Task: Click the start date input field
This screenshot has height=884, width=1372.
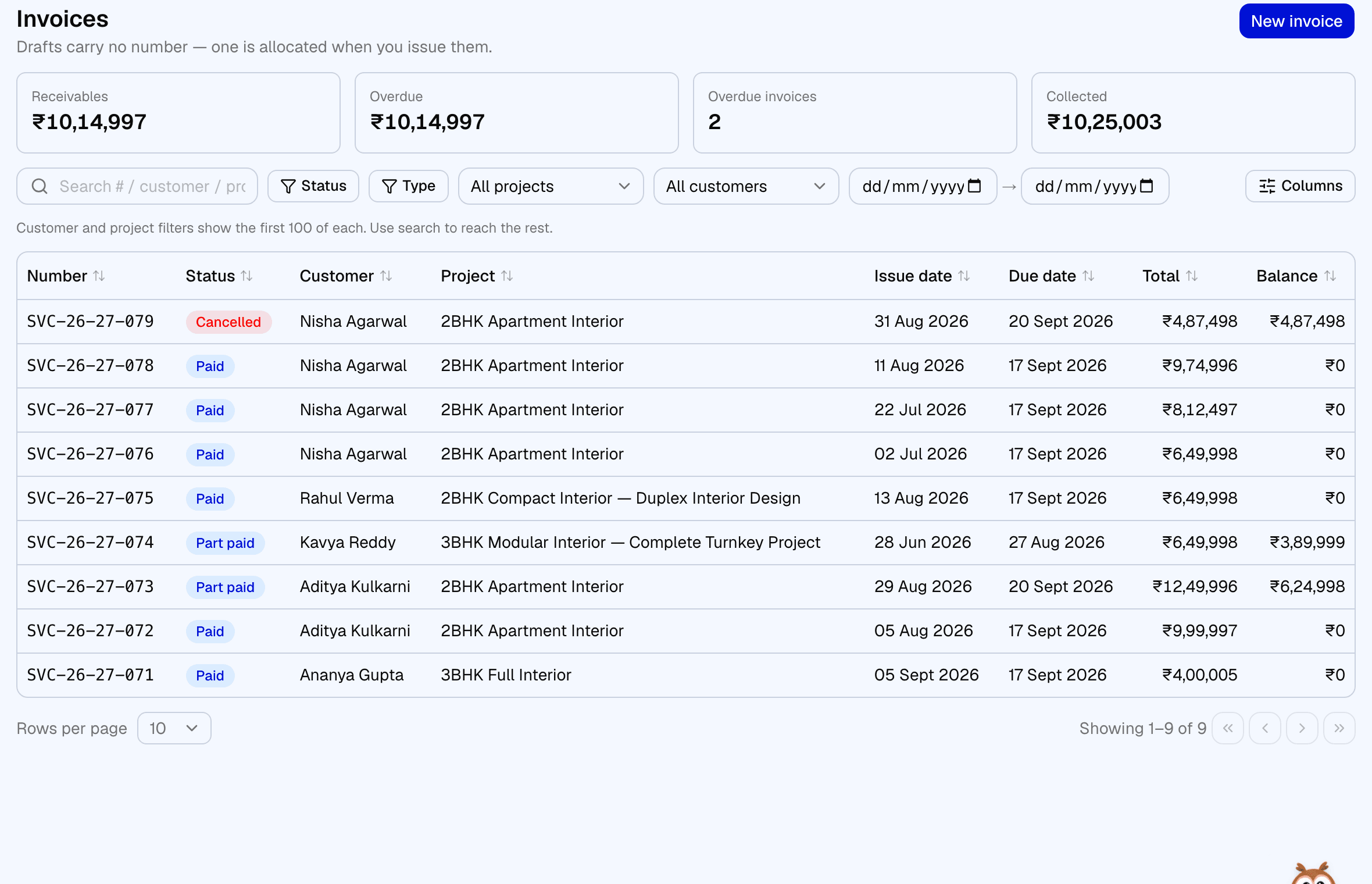Action: 923,186
